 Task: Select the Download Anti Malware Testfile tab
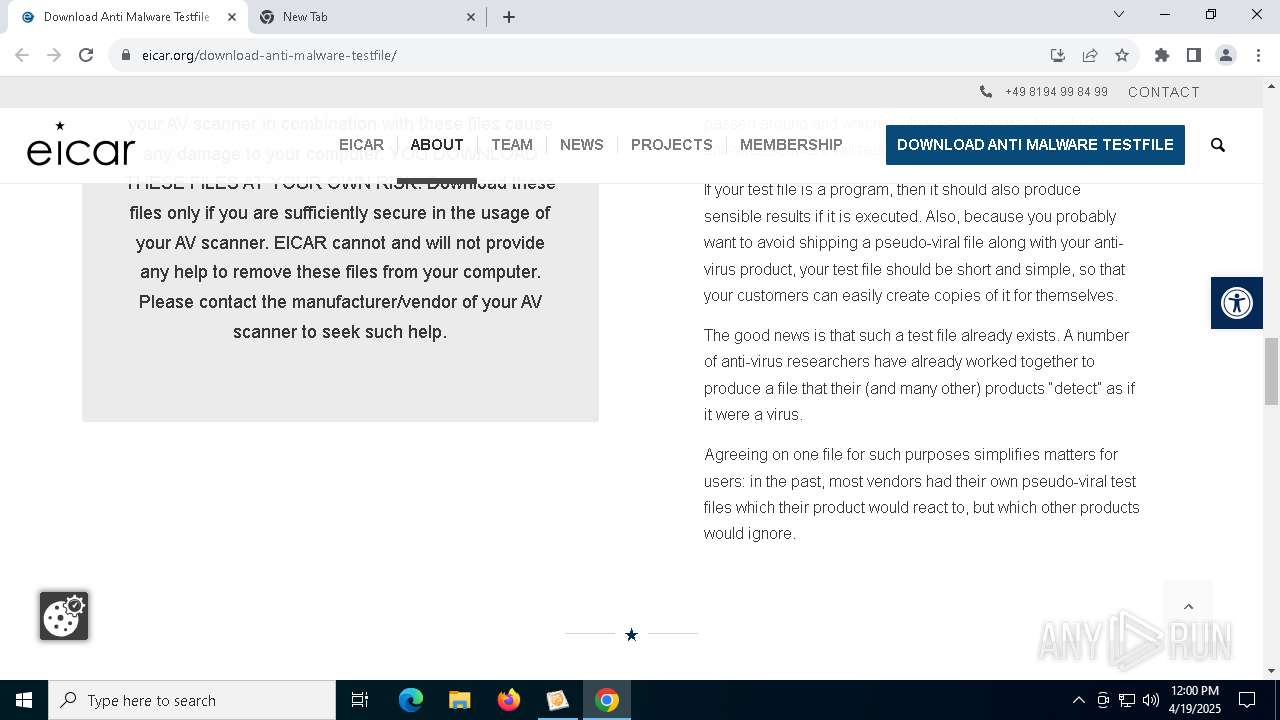[x=126, y=17]
